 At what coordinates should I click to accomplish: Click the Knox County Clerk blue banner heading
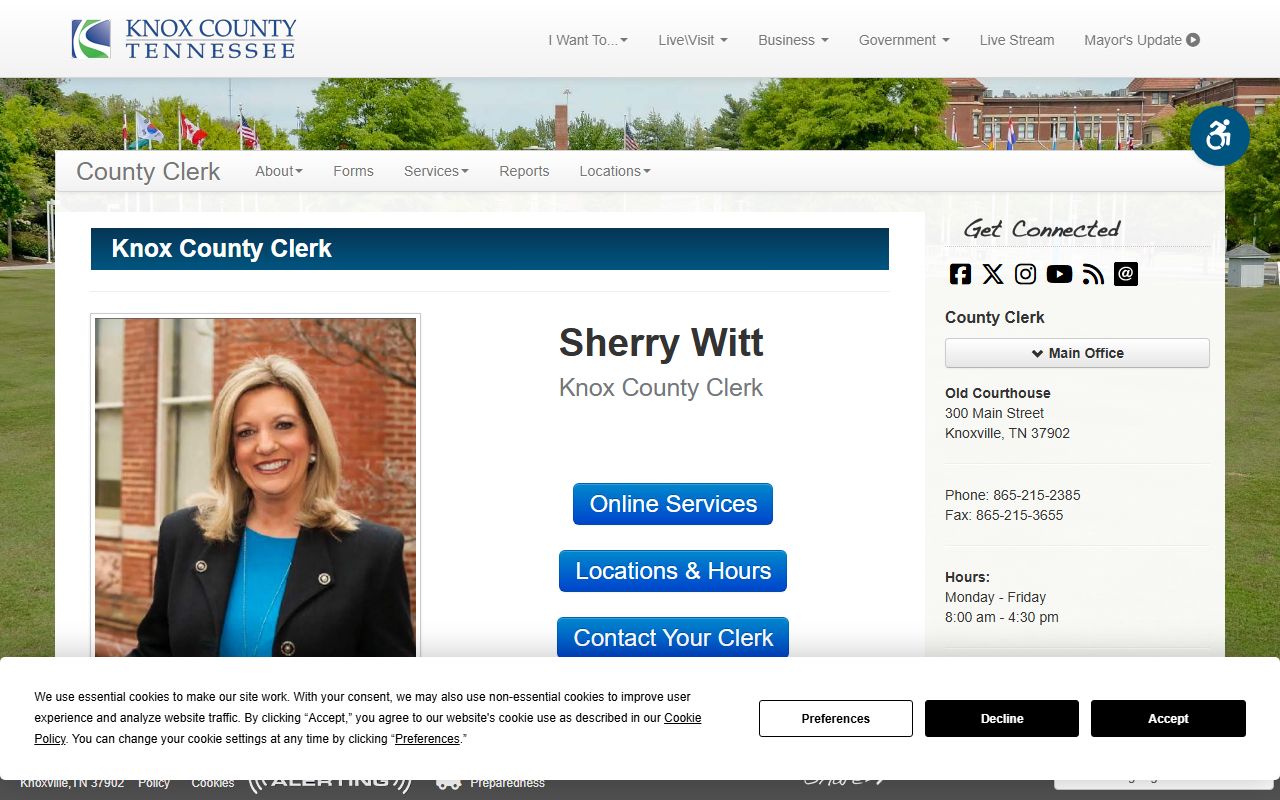click(490, 249)
